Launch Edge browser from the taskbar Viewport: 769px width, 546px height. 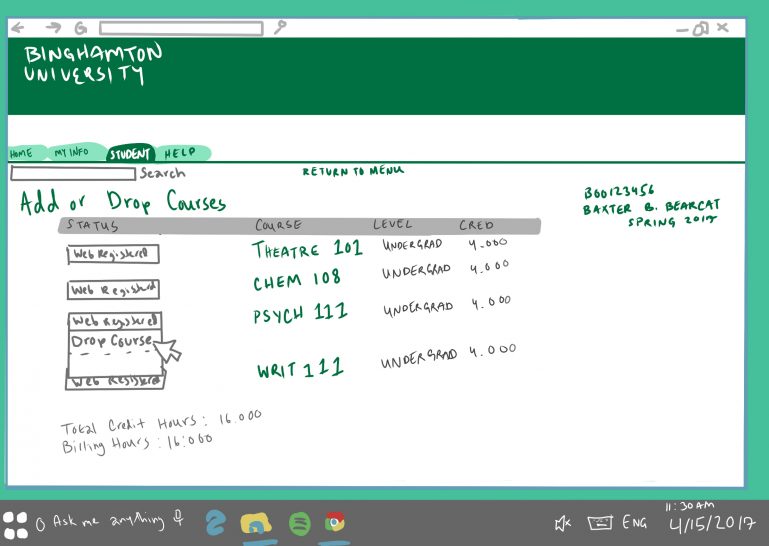(x=214, y=522)
